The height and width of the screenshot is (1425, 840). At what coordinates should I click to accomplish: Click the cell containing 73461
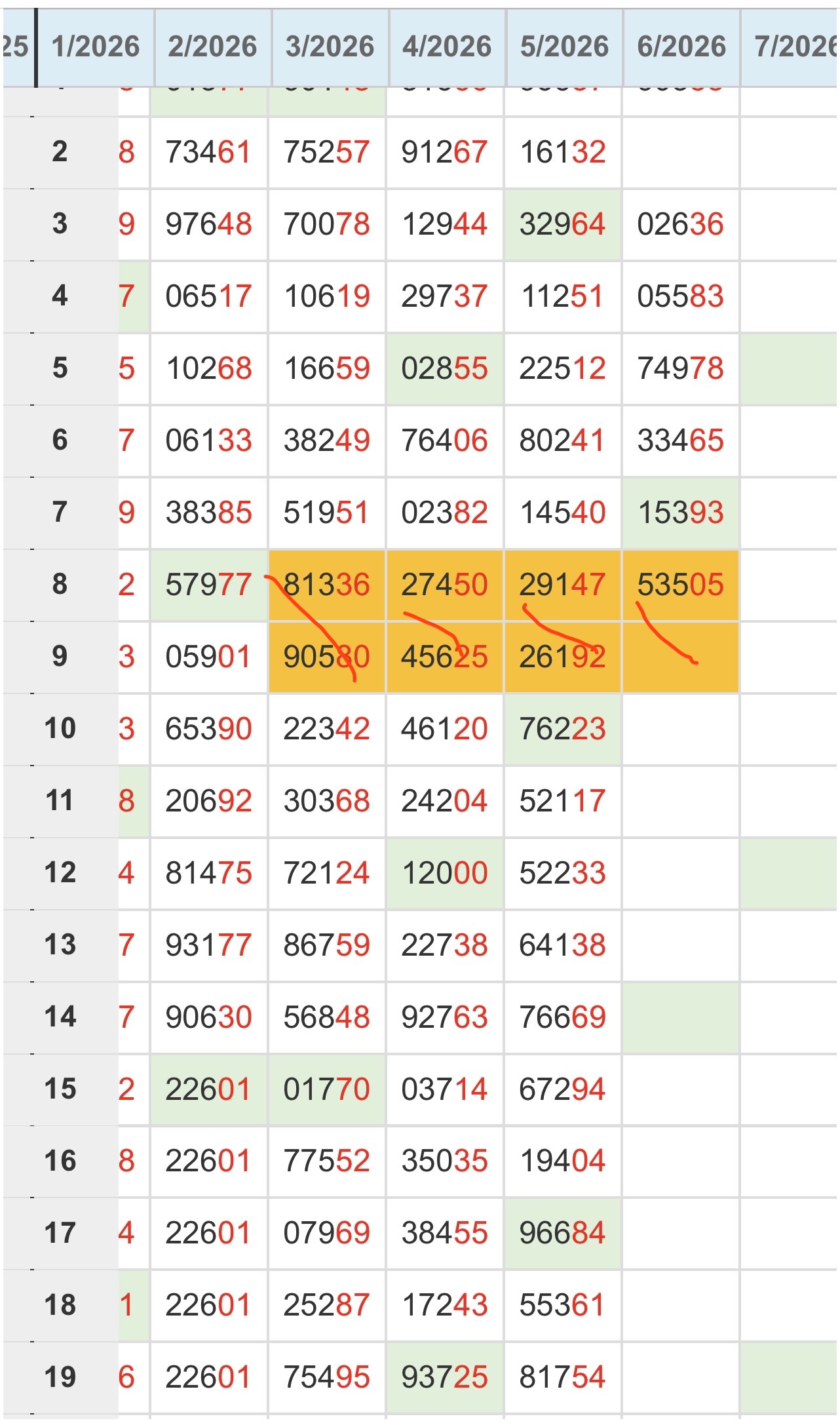pyautogui.click(x=209, y=153)
